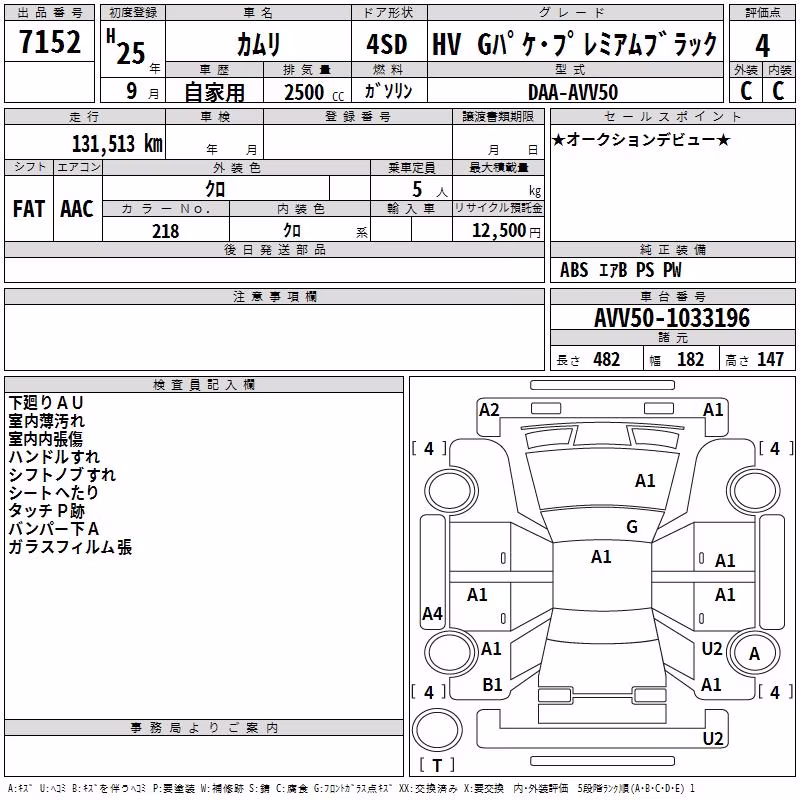Select the inspector note シフトノブすれ
The width and height of the screenshot is (800, 800).
[x=62, y=474]
